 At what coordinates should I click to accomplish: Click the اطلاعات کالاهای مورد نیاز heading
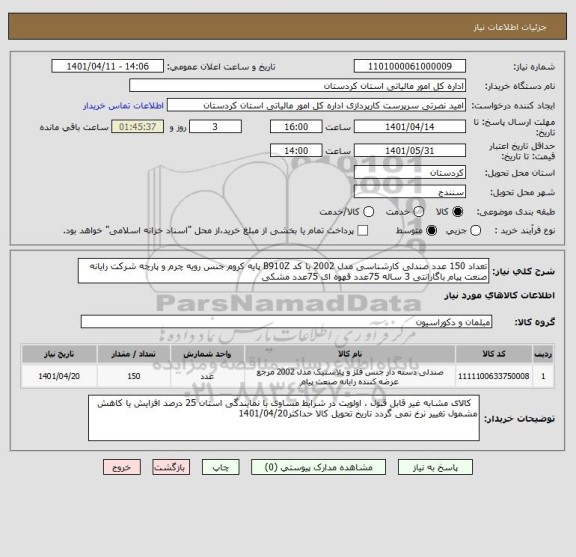[500, 295]
